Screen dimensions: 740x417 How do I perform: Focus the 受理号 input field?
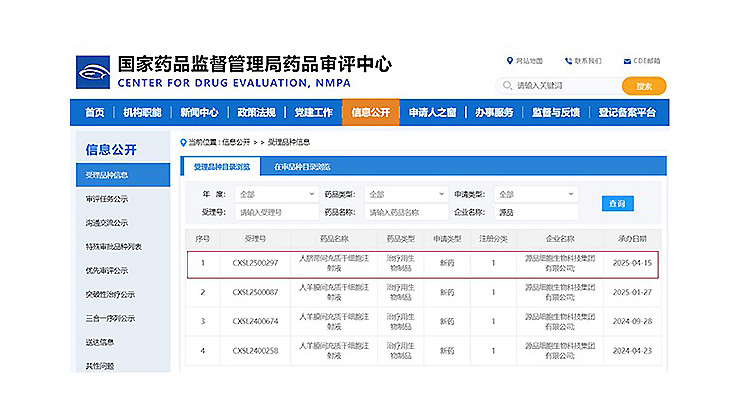277,212
